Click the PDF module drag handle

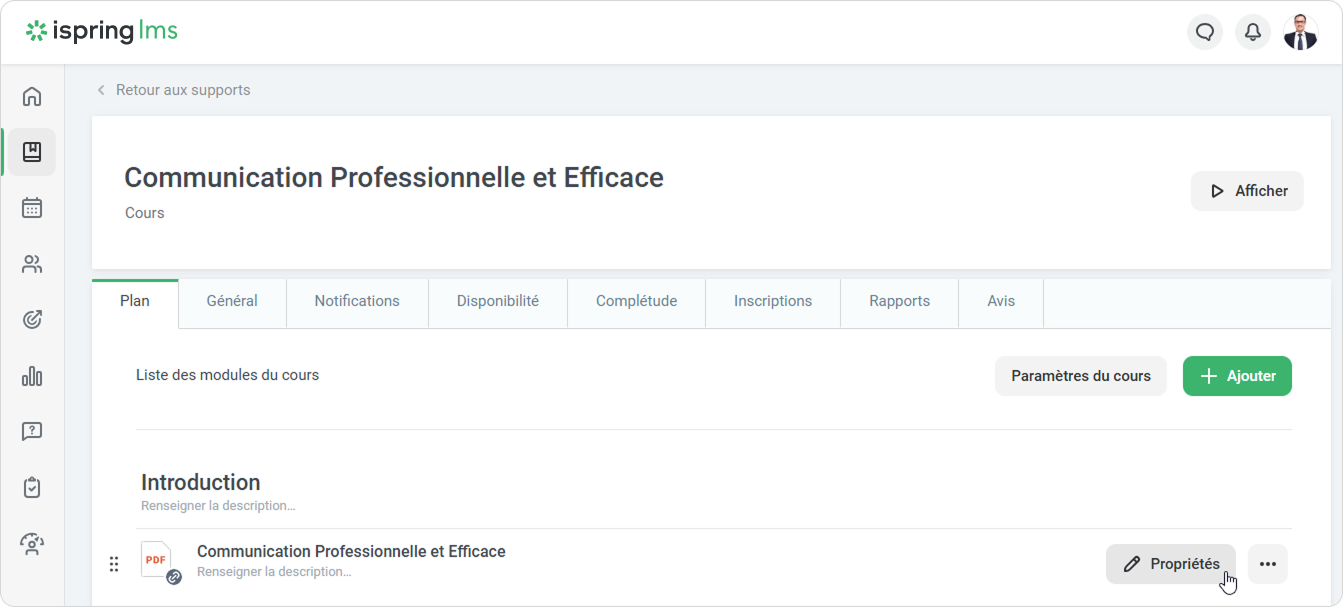click(114, 564)
